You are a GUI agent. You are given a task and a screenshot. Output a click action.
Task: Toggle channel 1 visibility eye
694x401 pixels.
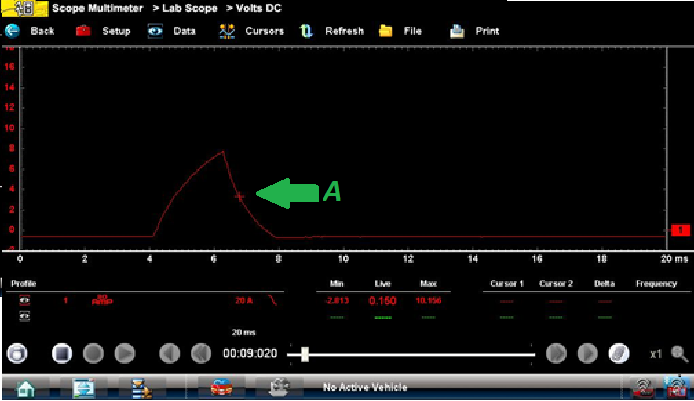[24, 300]
